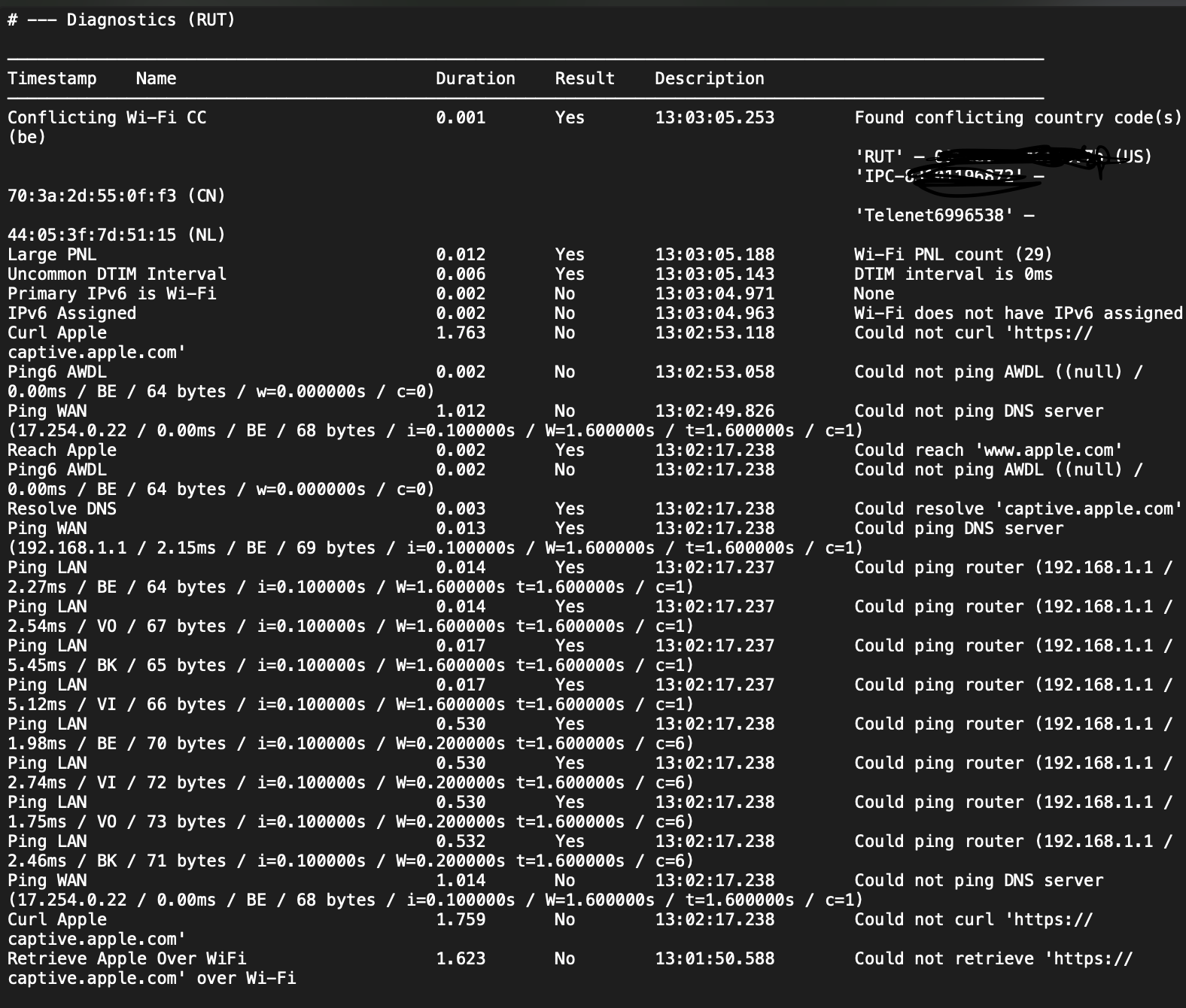Click "captive.apple.com' over Wi-Fi" last line
The image size is (1186, 1008).
coord(151,978)
